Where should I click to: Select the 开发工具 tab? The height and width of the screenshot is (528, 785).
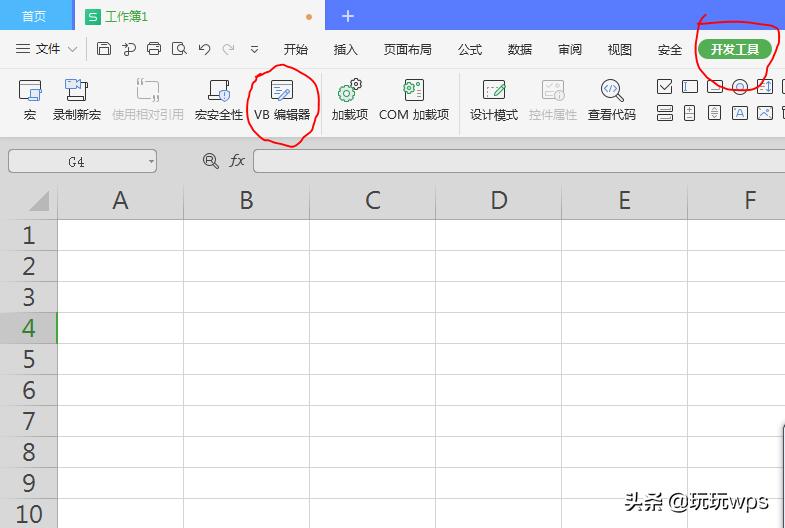tap(735, 49)
